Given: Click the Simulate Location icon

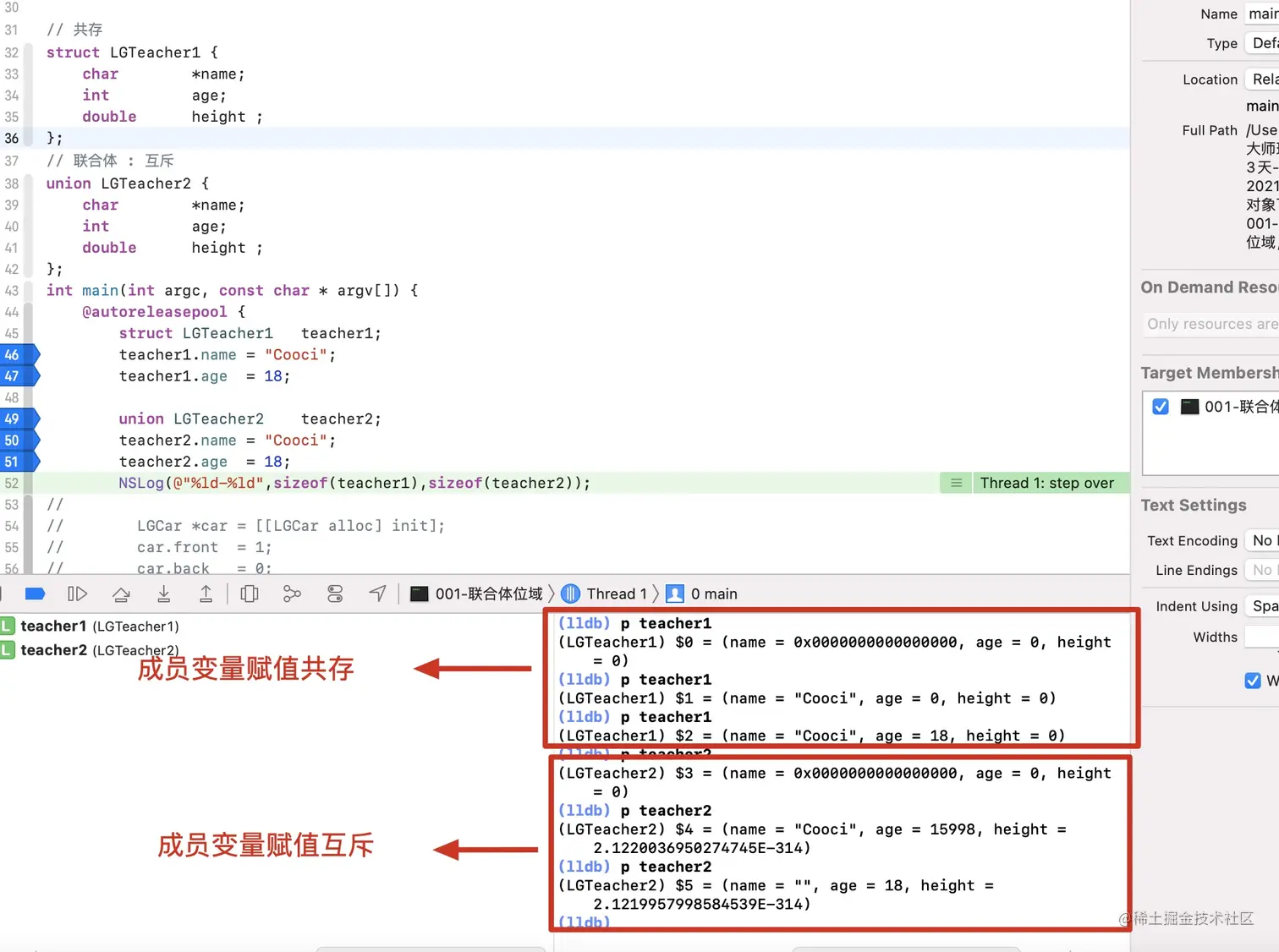Looking at the screenshot, I should point(377,594).
